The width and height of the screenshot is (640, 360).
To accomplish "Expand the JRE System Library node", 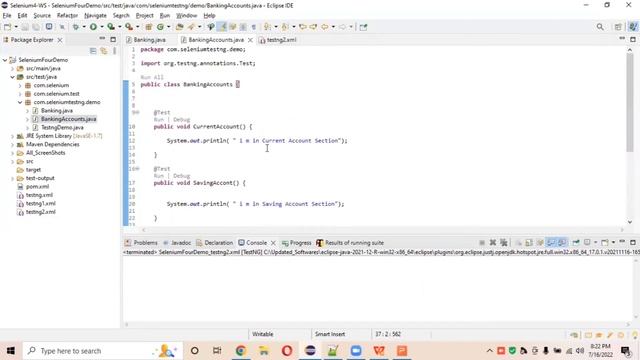I will (13, 136).
